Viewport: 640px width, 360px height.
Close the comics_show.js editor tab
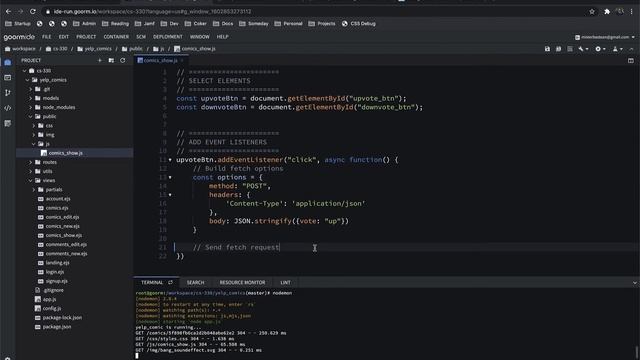[182, 60]
